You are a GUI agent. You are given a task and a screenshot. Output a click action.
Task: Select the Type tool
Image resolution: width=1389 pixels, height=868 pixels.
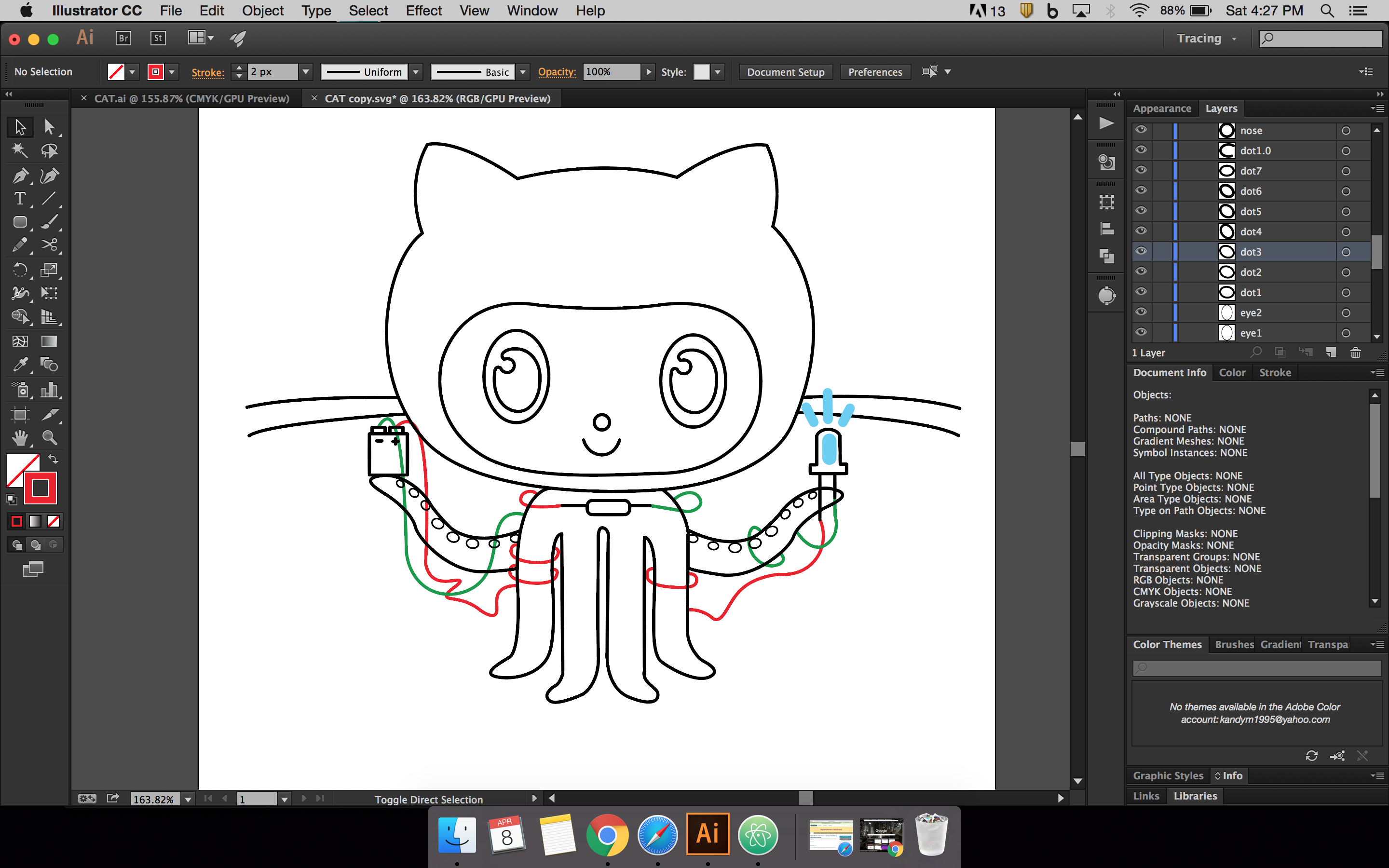pyautogui.click(x=20, y=199)
